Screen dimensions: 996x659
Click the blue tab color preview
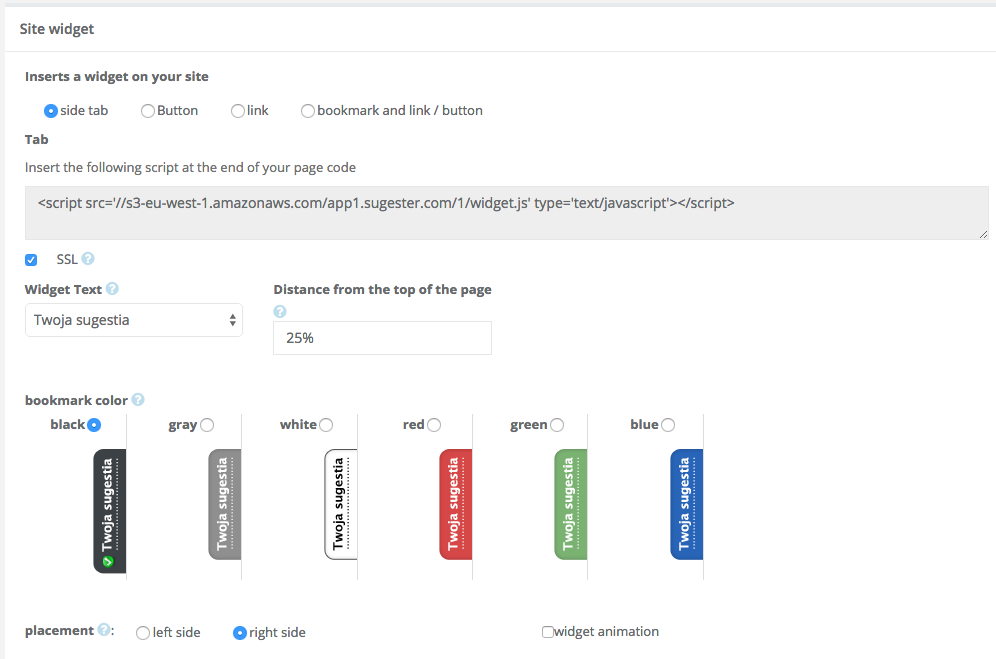point(686,505)
